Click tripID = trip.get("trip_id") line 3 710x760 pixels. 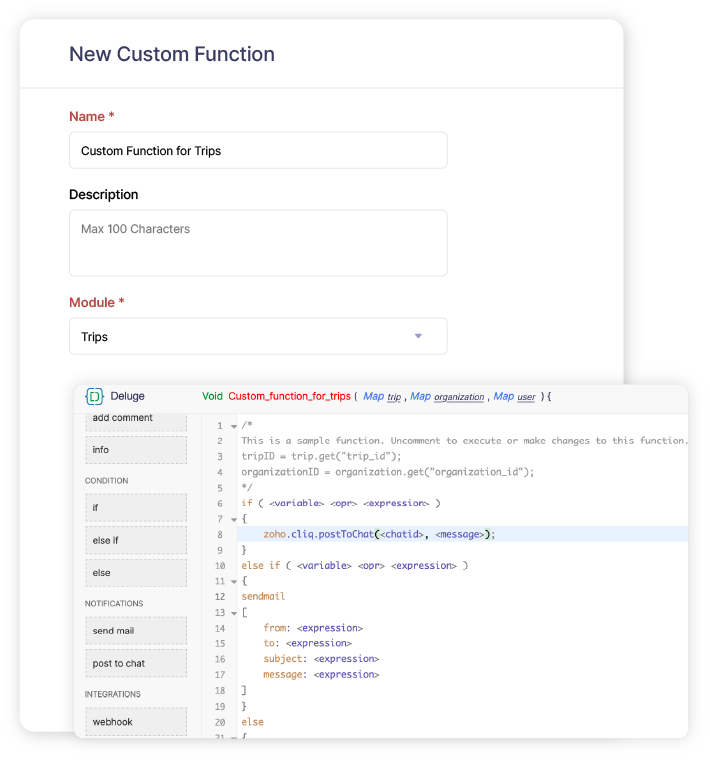point(321,456)
